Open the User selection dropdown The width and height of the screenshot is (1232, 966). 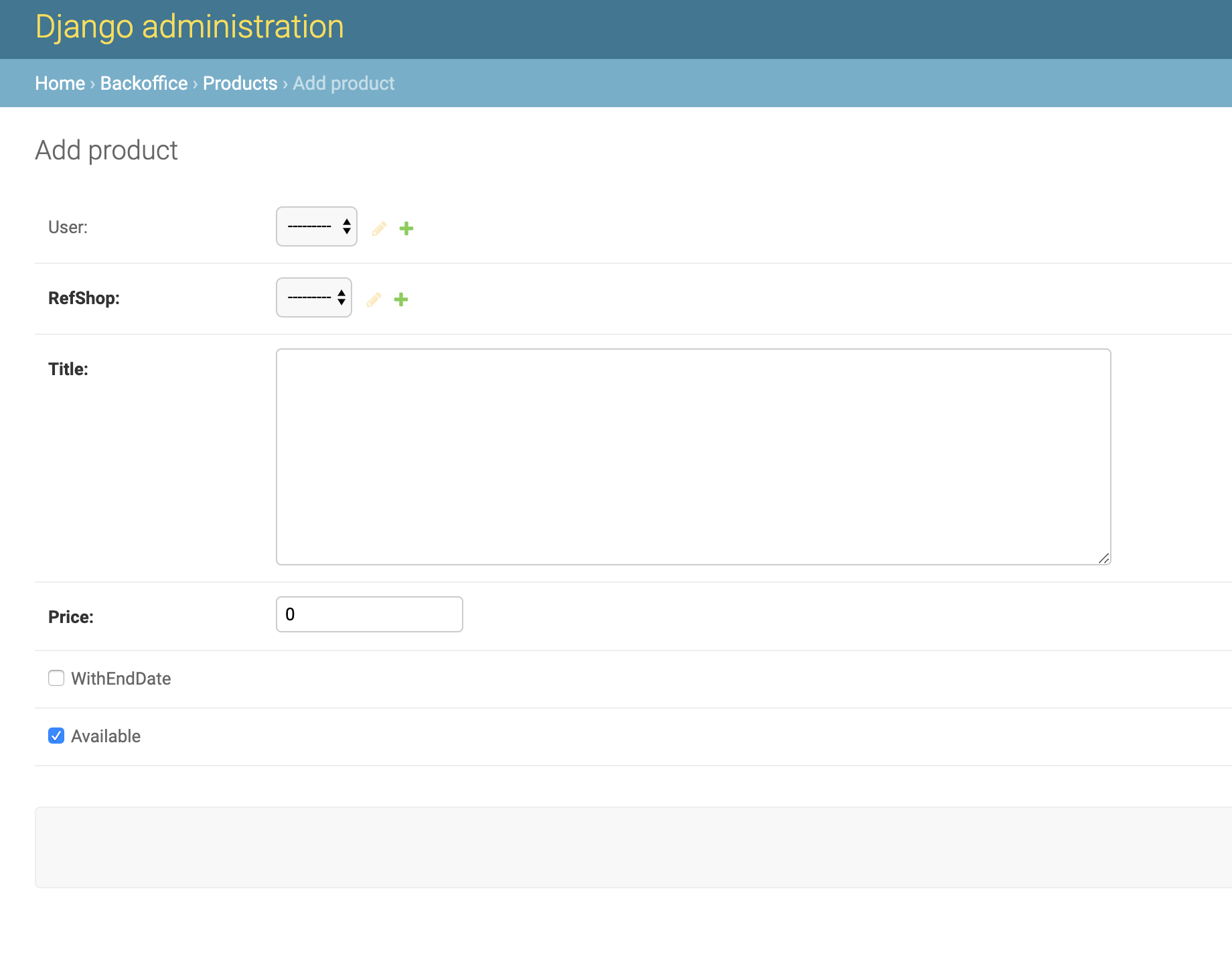316,226
